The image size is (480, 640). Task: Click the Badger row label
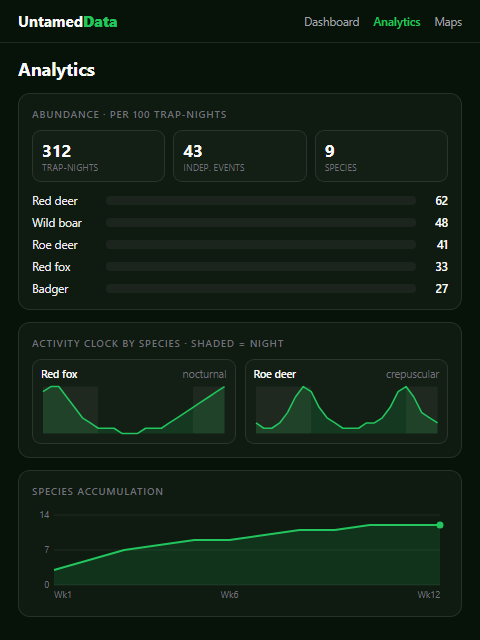pyautogui.click(x=50, y=289)
